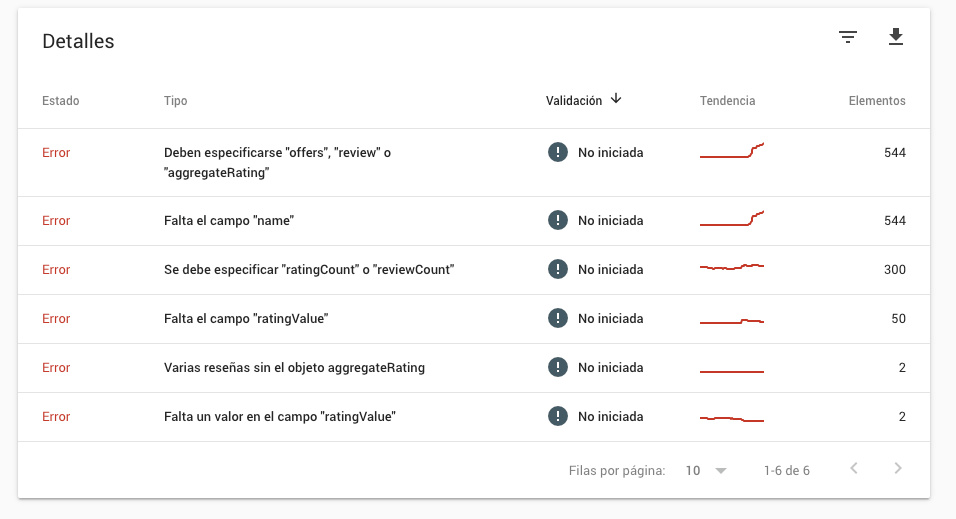Open the rows per page value 10

[x=693, y=470]
